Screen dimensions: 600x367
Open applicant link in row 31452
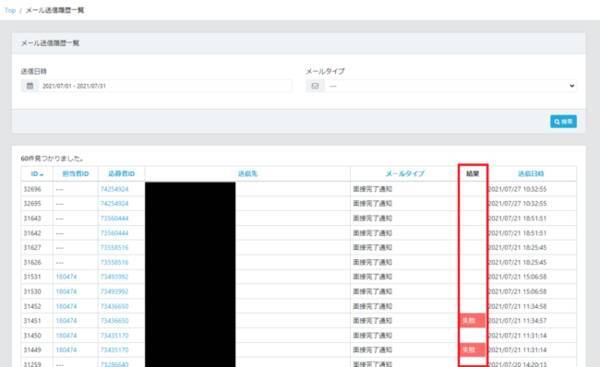(114, 306)
